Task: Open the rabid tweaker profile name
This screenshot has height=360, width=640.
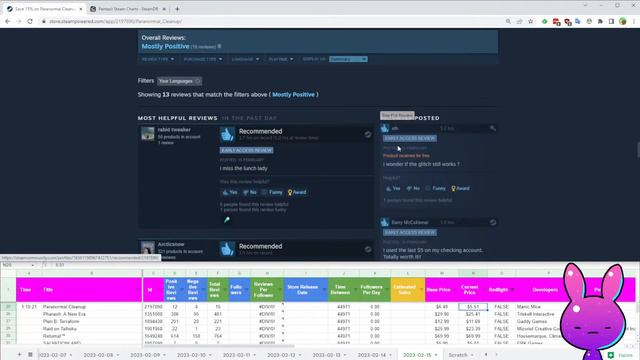Action: 174,130
